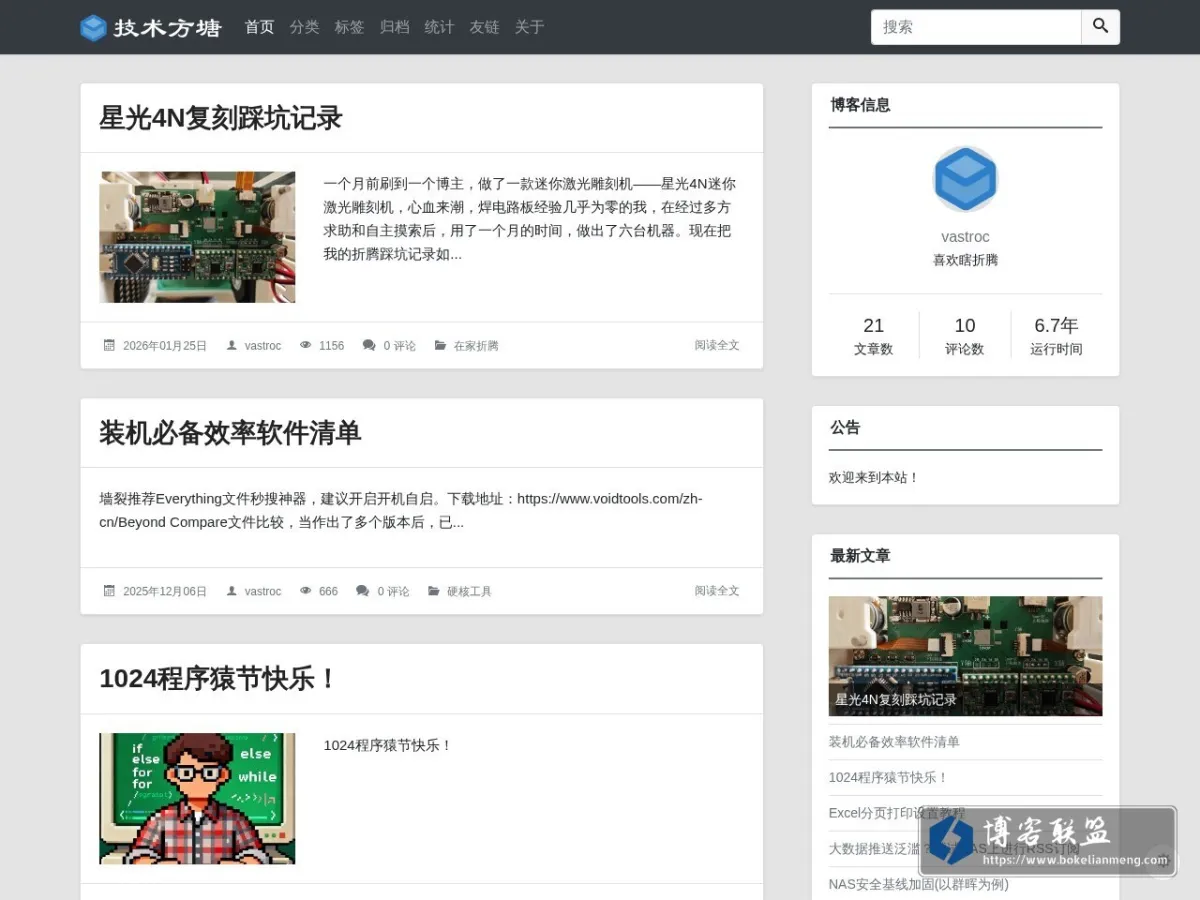Click comment bubble icon on 星光4N post
The image size is (1200, 900).
click(369, 345)
